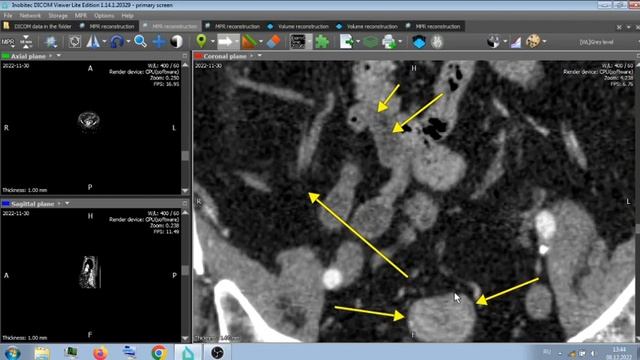Open the Network menu
This screenshot has width=640, height=360.
pyautogui.click(x=30, y=16)
